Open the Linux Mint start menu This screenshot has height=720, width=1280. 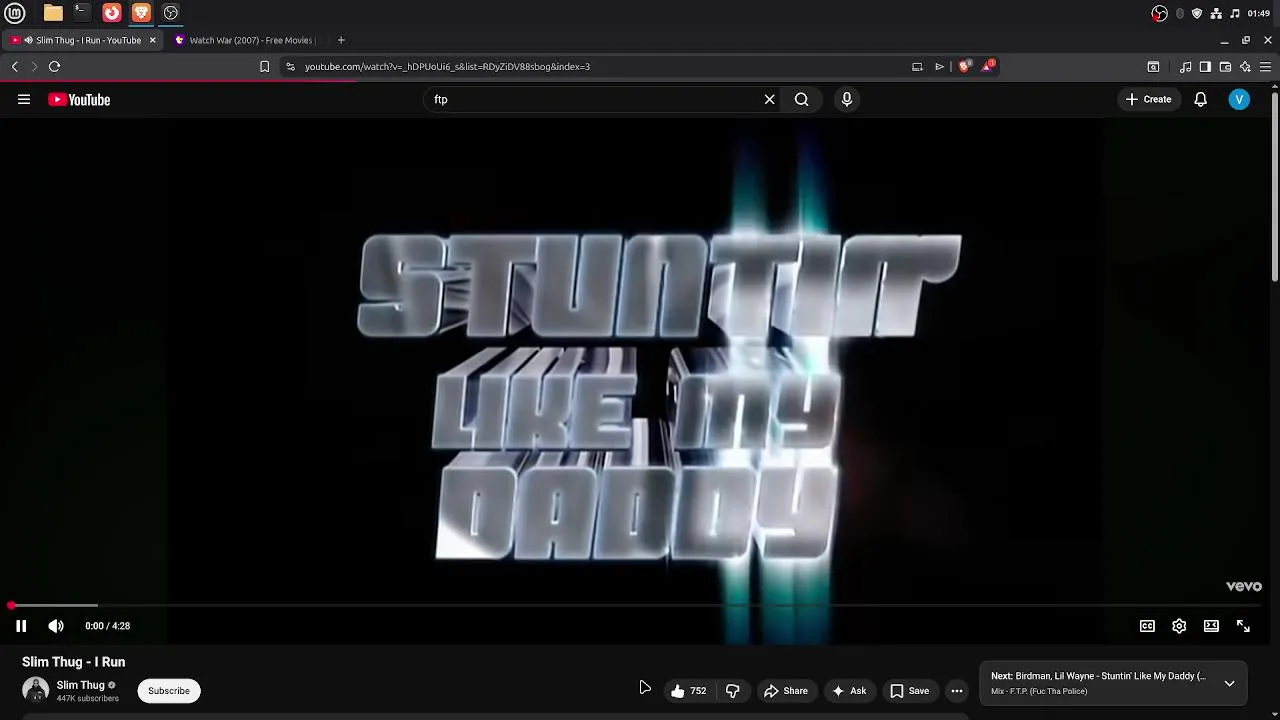pyautogui.click(x=15, y=13)
